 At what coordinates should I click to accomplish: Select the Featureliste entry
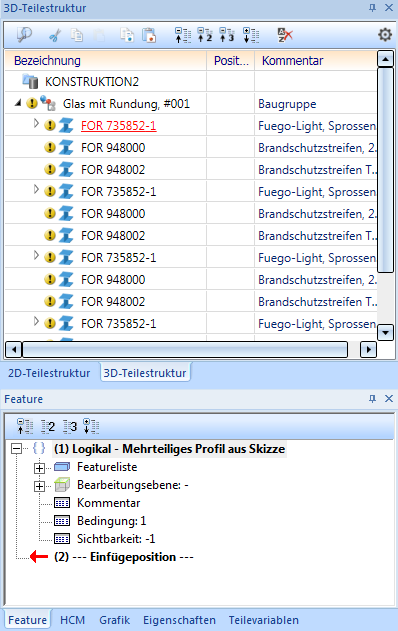(x=107, y=467)
